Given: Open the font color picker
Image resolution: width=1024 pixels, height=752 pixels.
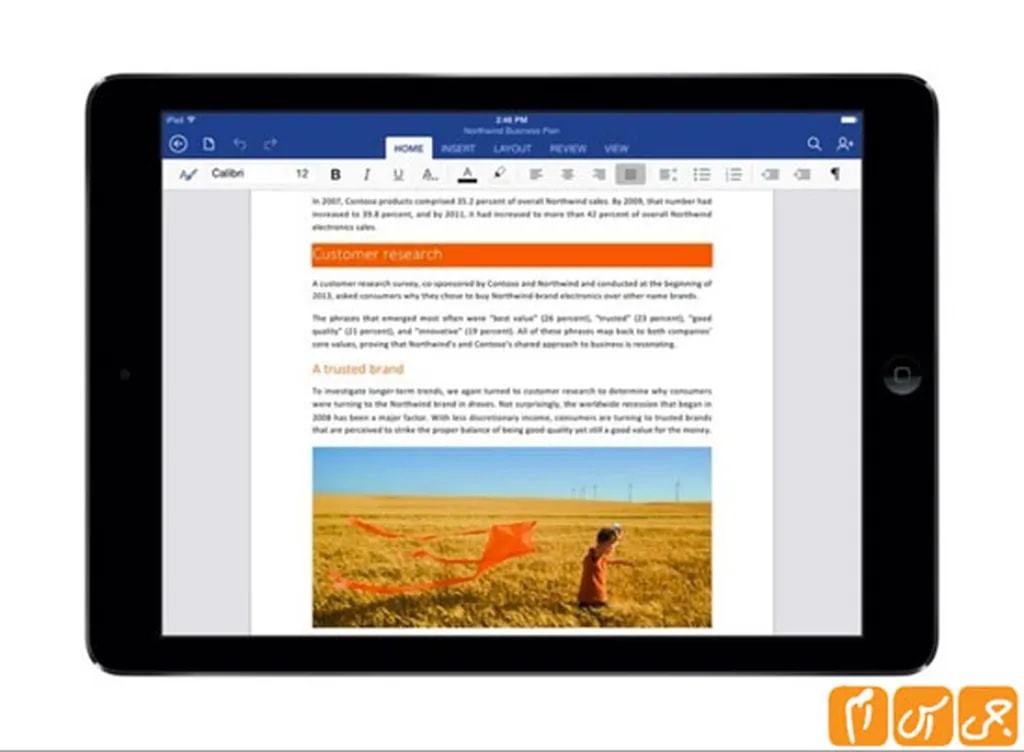Looking at the screenshot, I should pos(466,174).
